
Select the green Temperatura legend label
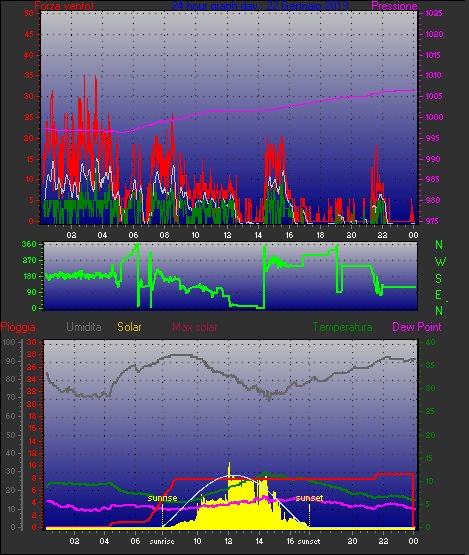(x=342, y=327)
